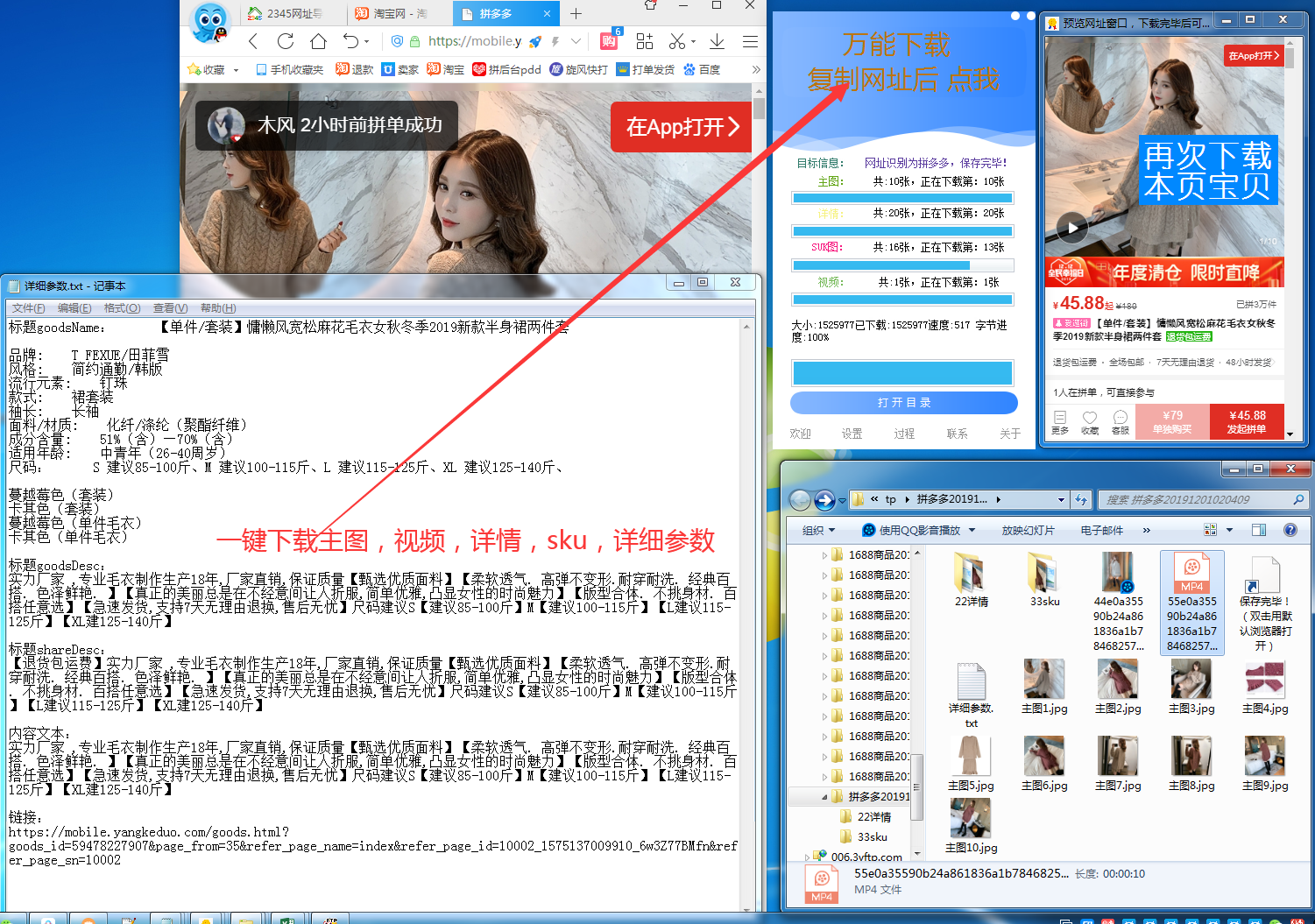Open Explorer help question mark icon
This screenshot has height=924, width=1315.
[1290, 530]
